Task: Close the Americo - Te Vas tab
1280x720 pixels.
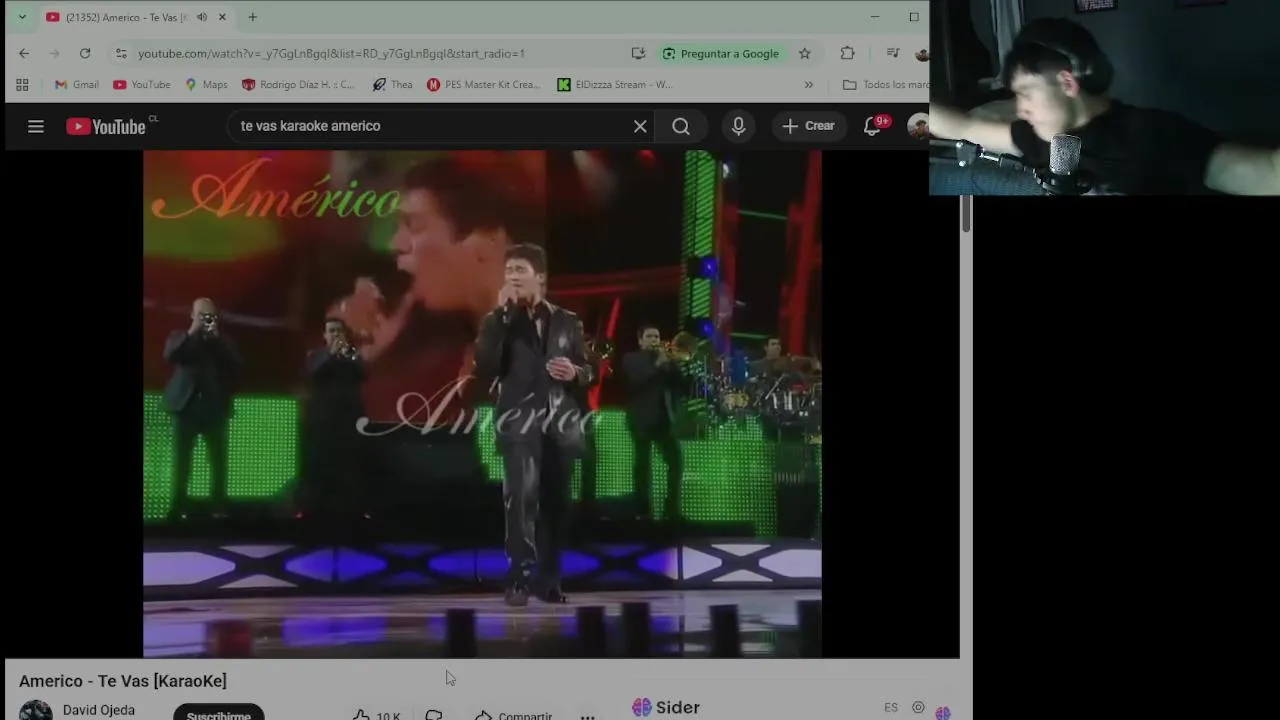Action: (222, 17)
